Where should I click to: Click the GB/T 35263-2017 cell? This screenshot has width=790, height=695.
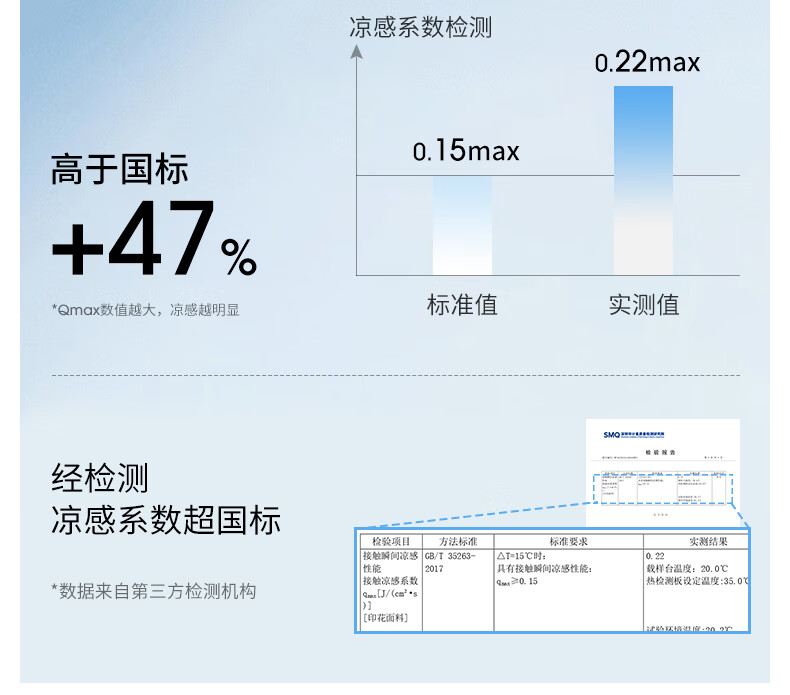(450, 562)
